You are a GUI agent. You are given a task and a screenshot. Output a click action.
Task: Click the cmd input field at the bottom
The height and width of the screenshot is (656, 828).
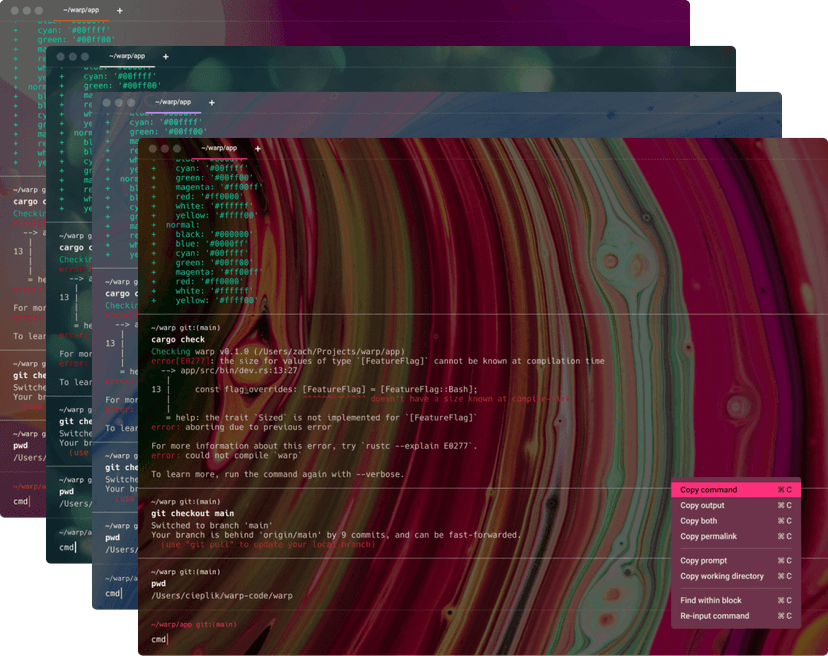pyautogui.click(x=160, y=642)
